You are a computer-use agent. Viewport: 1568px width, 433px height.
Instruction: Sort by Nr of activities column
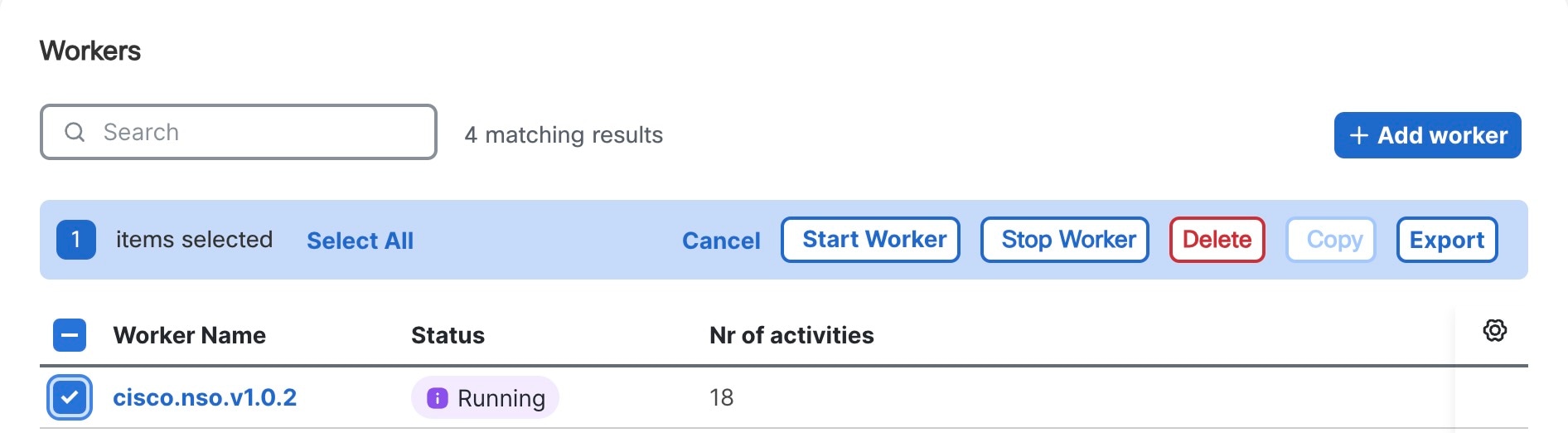(x=791, y=335)
